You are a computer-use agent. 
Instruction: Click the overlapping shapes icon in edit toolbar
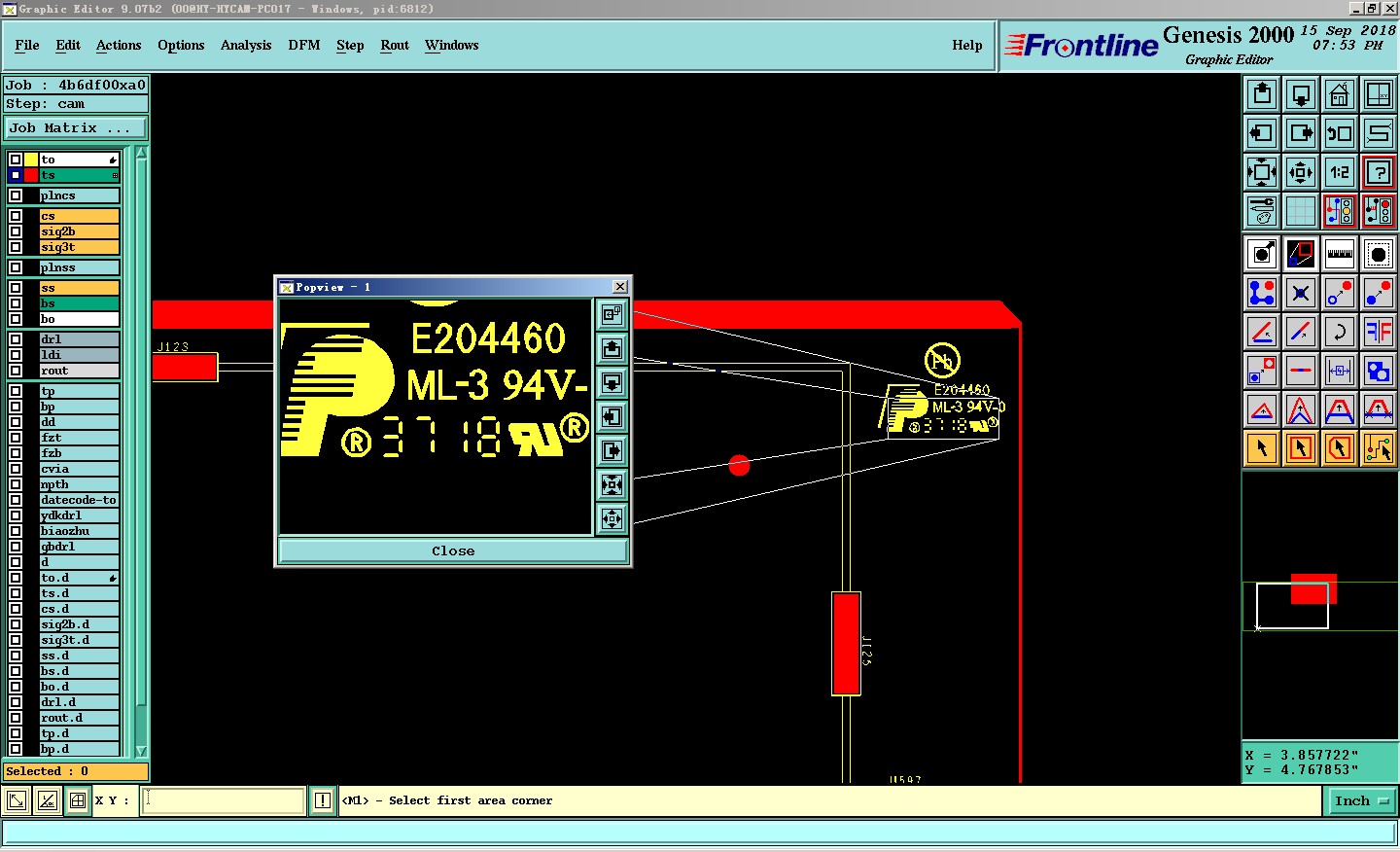(1379, 371)
